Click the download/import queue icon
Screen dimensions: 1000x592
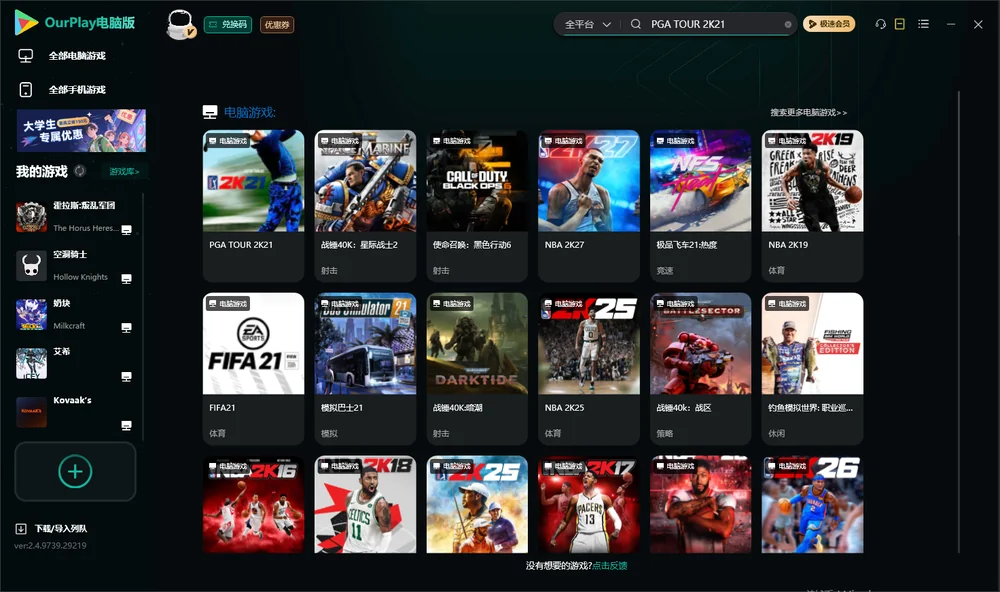[x=21, y=528]
